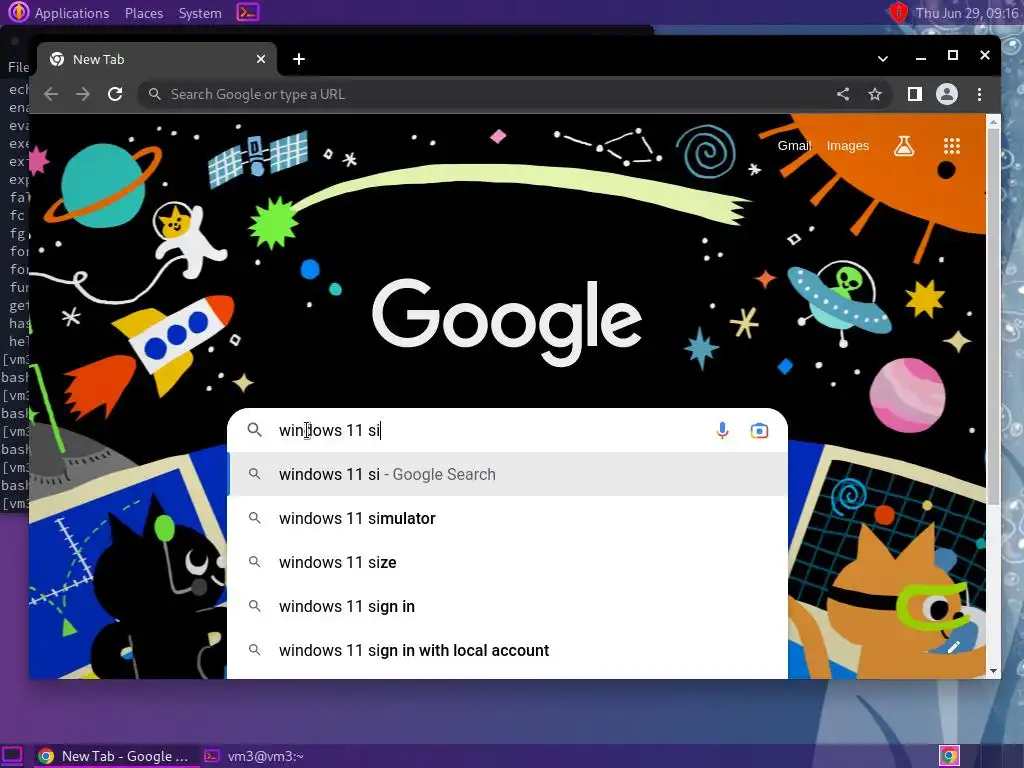
Task: Click the magnifier in Google search box
Action: (255, 430)
